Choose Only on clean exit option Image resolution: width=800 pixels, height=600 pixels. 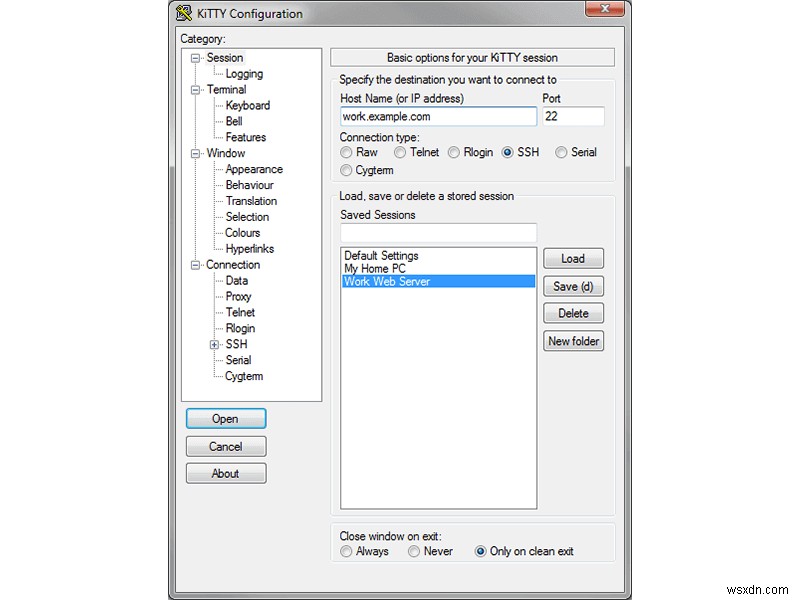coord(480,552)
